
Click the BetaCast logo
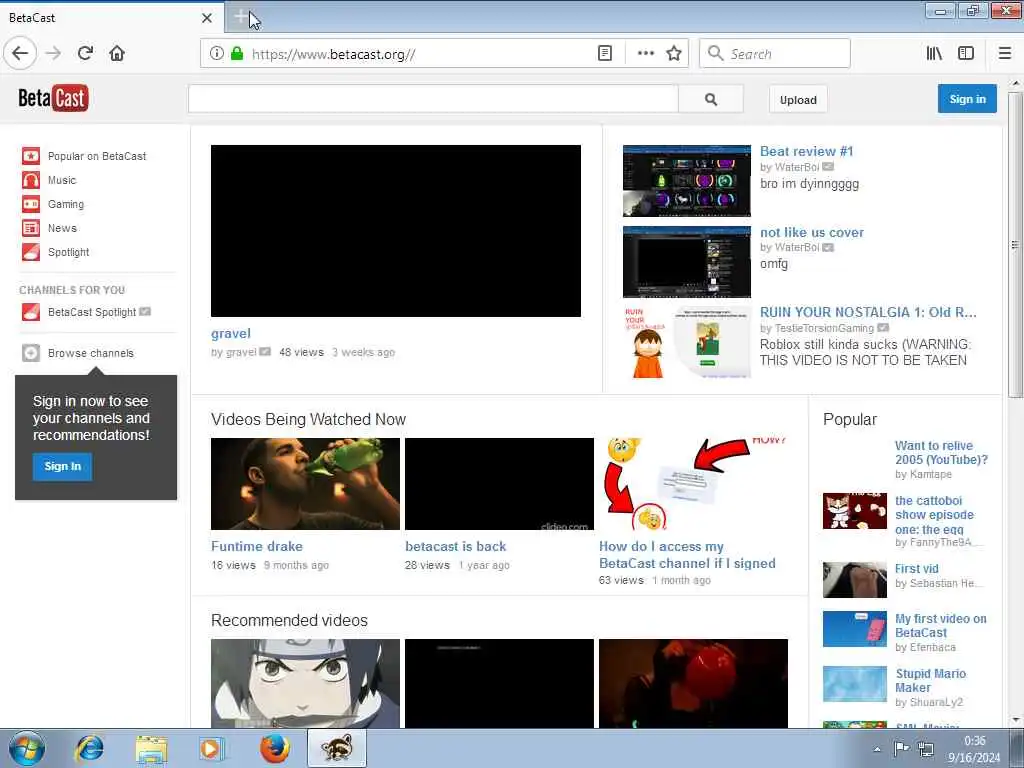pyautogui.click(x=53, y=99)
